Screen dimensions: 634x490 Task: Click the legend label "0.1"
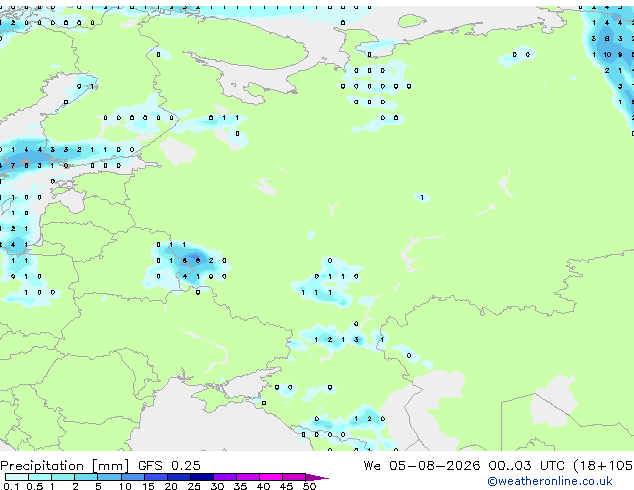pyautogui.click(x=11, y=486)
